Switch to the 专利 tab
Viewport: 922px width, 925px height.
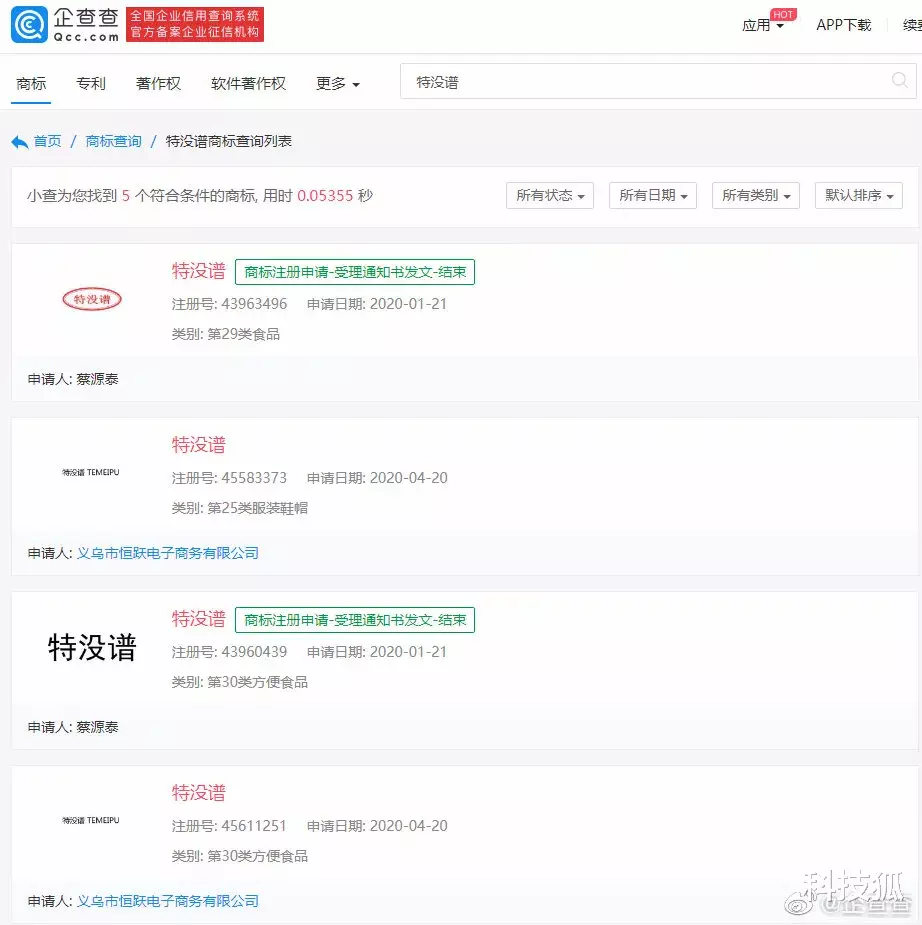tap(91, 84)
